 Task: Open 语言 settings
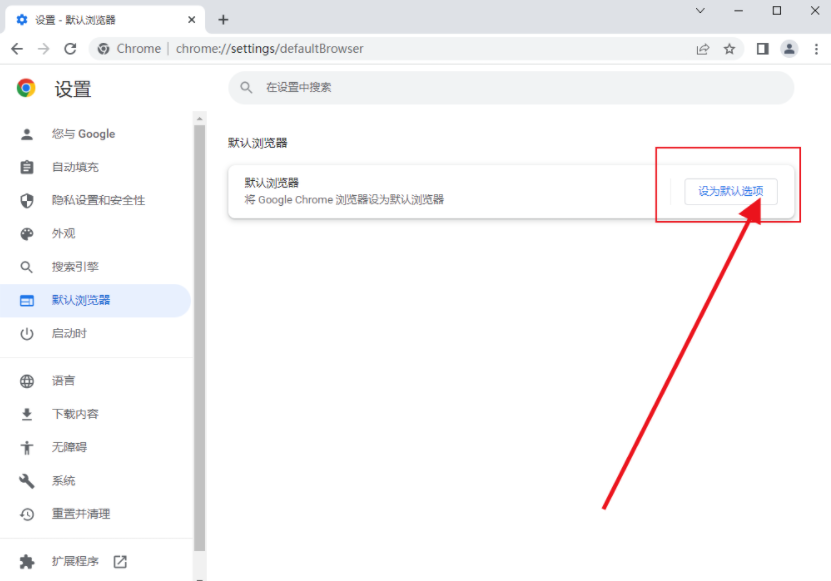point(95,381)
